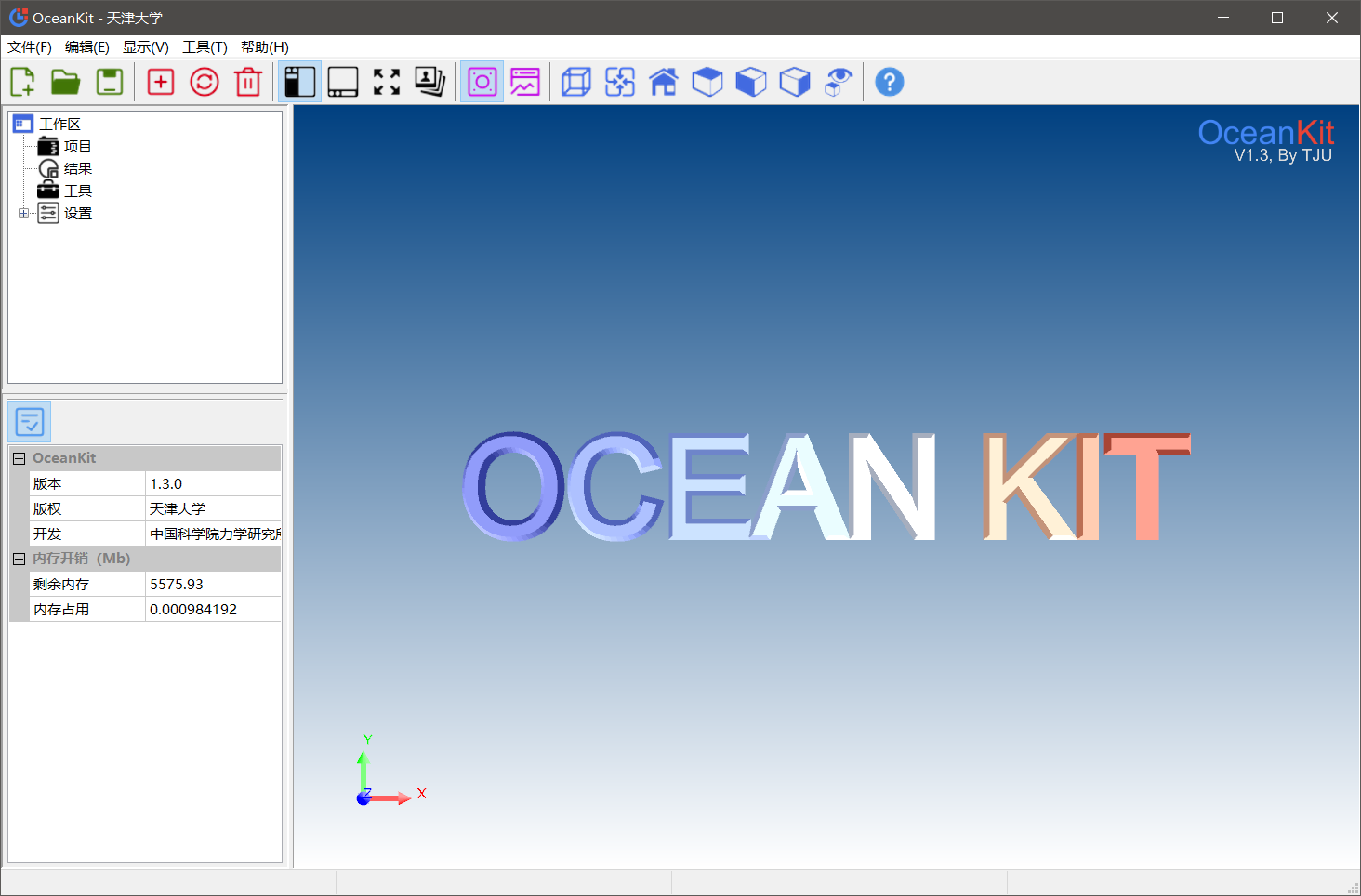This screenshot has width=1361, height=896.
Task: Select the 项目 tree item
Action: [77, 146]
